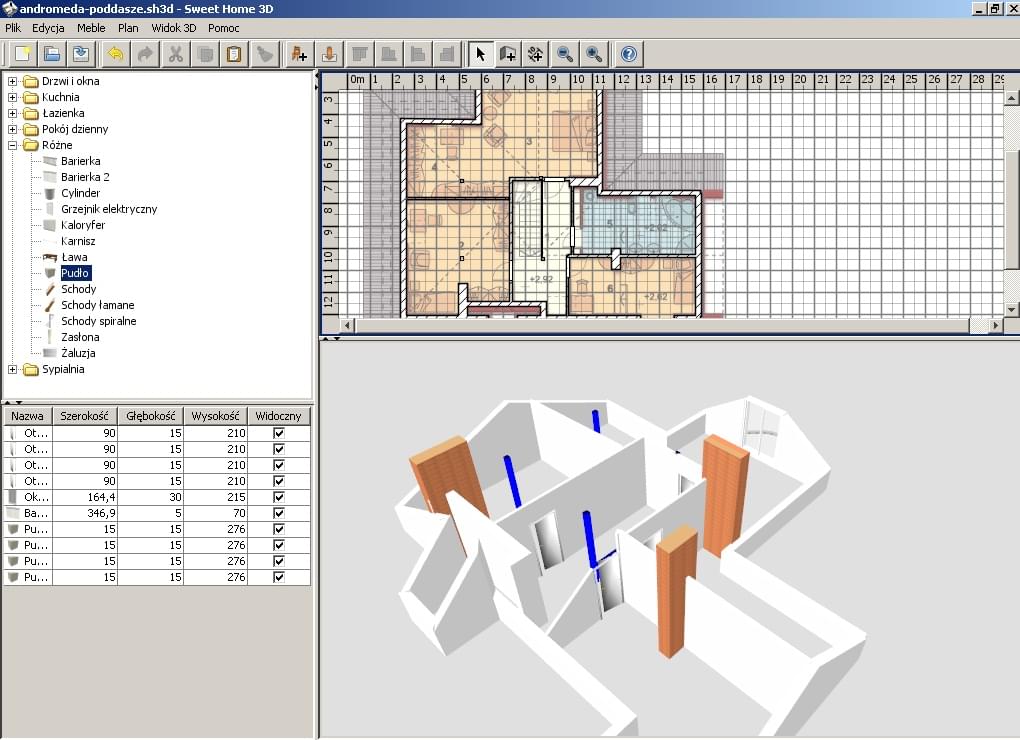
Task: Save the home with the Save icon
Action: [81, 54]
